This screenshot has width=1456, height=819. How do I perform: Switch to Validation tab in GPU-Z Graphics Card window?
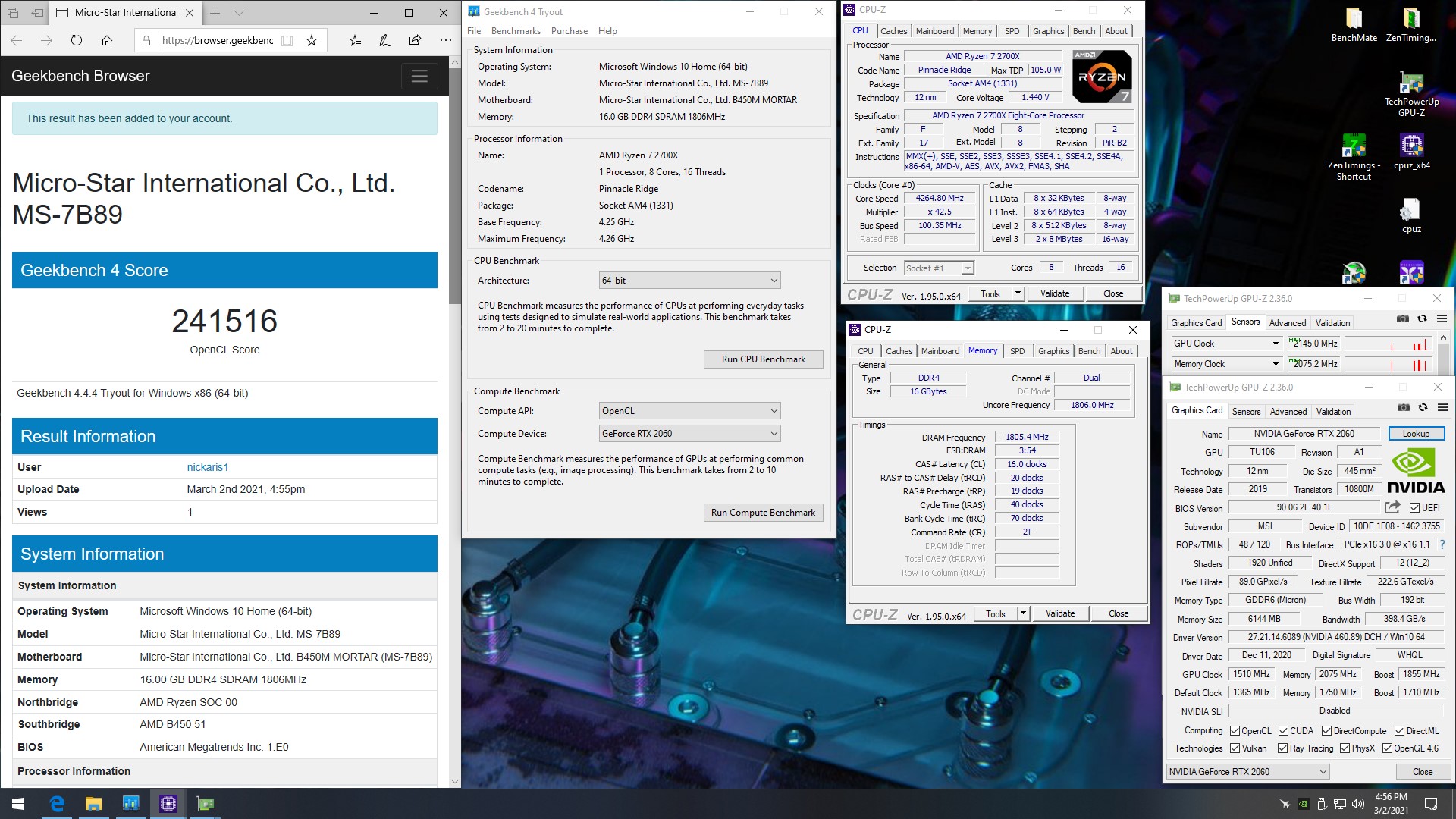coord(1333,412)
